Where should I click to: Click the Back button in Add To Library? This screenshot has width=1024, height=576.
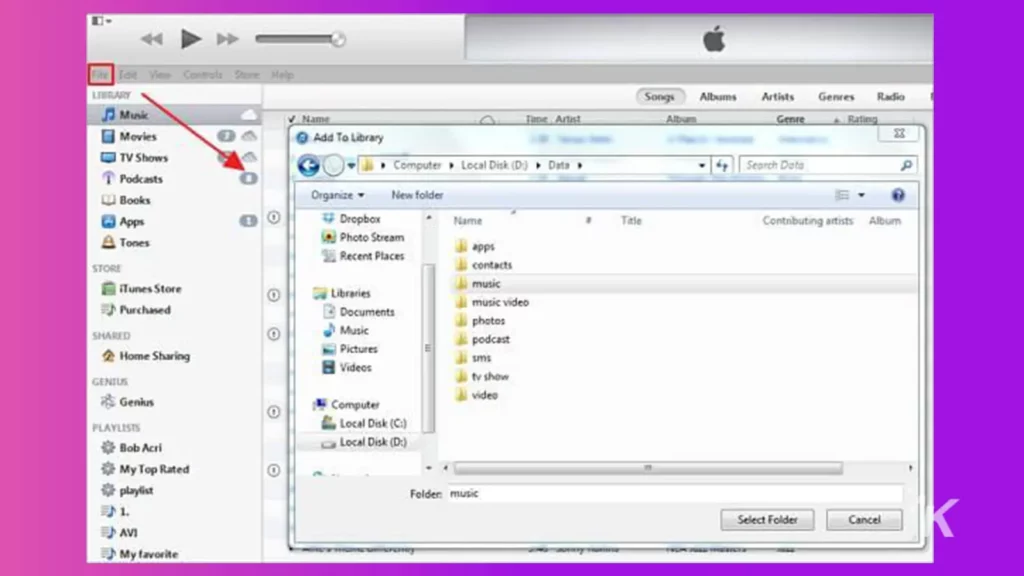308,165
